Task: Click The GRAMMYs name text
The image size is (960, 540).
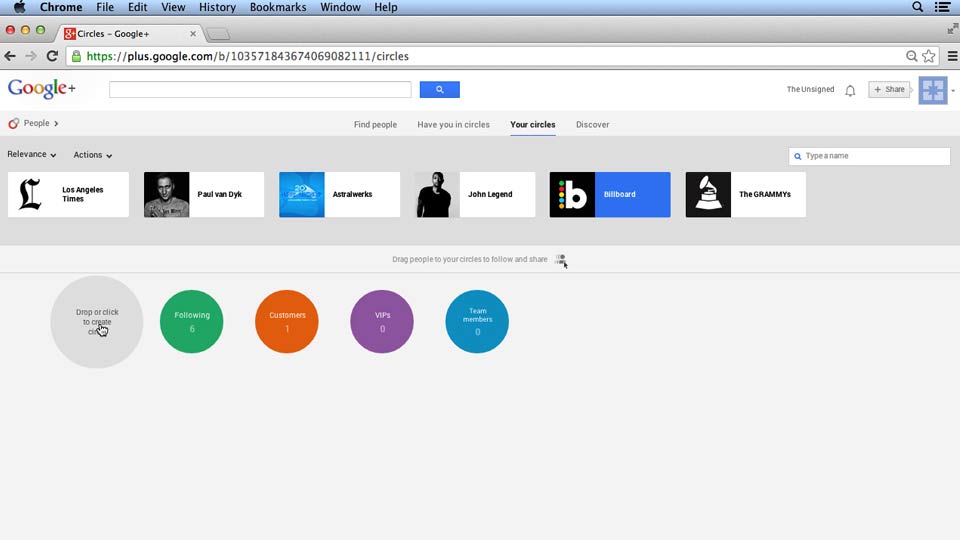Action: click(x=765, y=195)
